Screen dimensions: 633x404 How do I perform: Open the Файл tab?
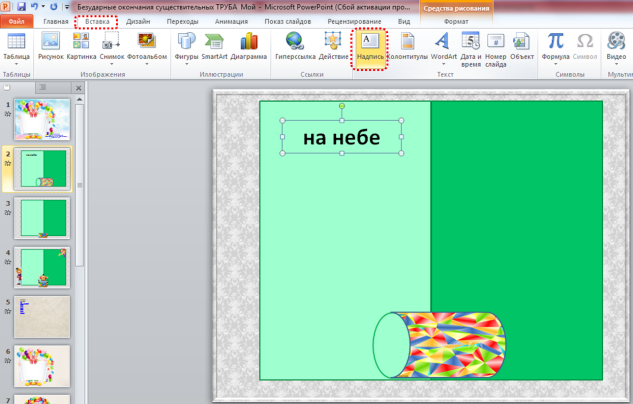[17, 21]
